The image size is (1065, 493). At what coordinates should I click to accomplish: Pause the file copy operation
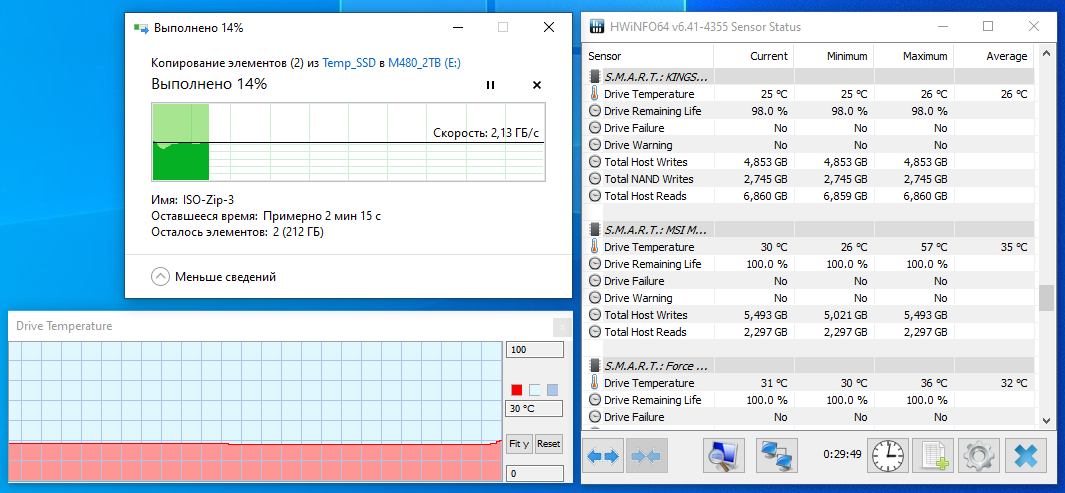pyautogui.click(x=490, y=85)
